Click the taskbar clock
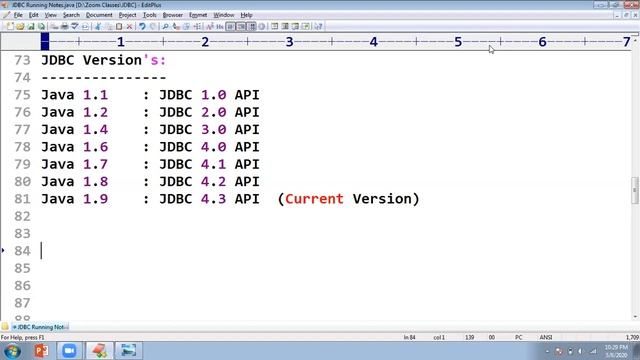Viewport: 640px width, 360px height. 616,351
